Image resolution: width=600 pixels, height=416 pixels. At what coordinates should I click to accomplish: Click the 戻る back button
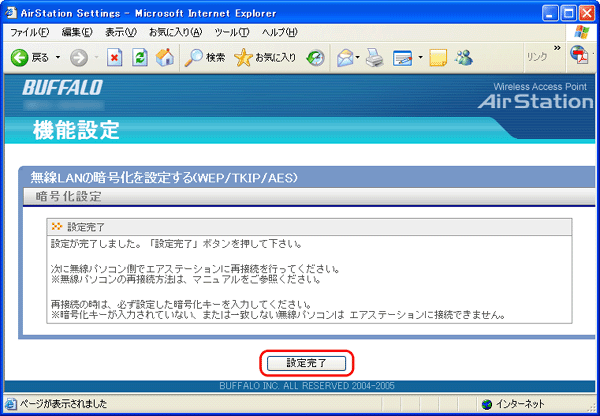[x=30, y=58]
